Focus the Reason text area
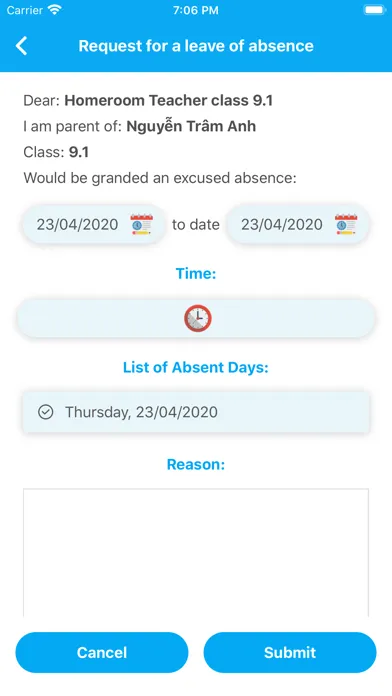The width and height of the screenshot is (392, 696). 196,553
